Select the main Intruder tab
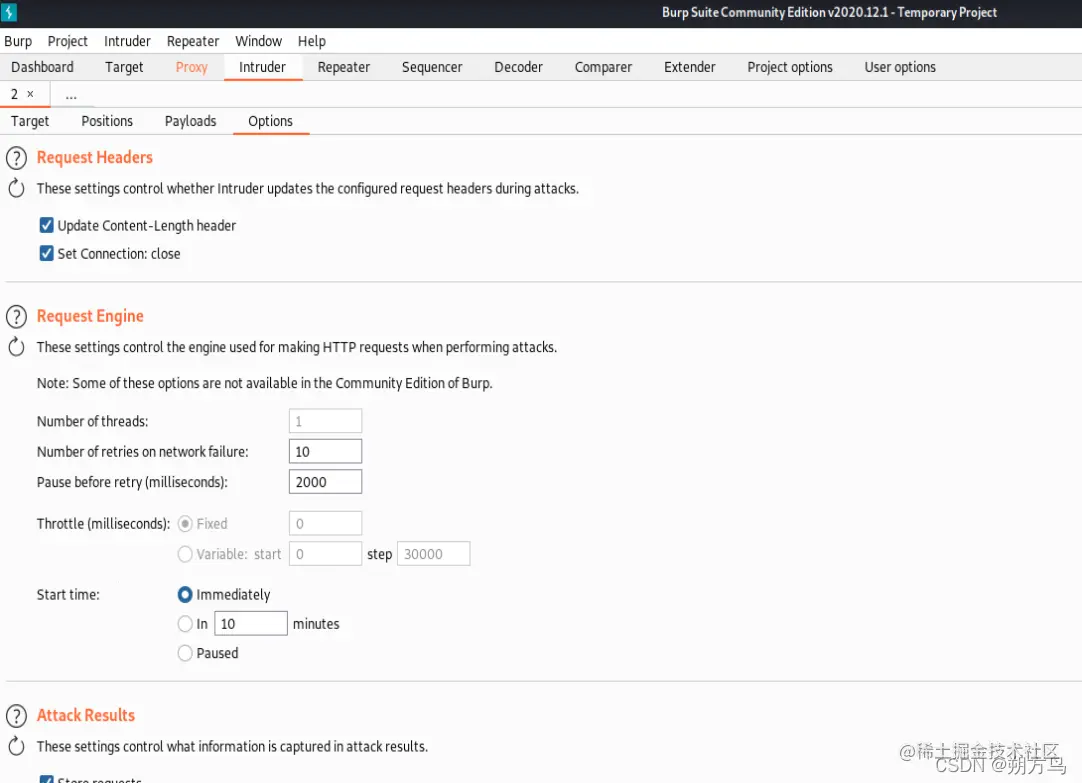This screenshot has width=1082, height=784. coord(262,67)
